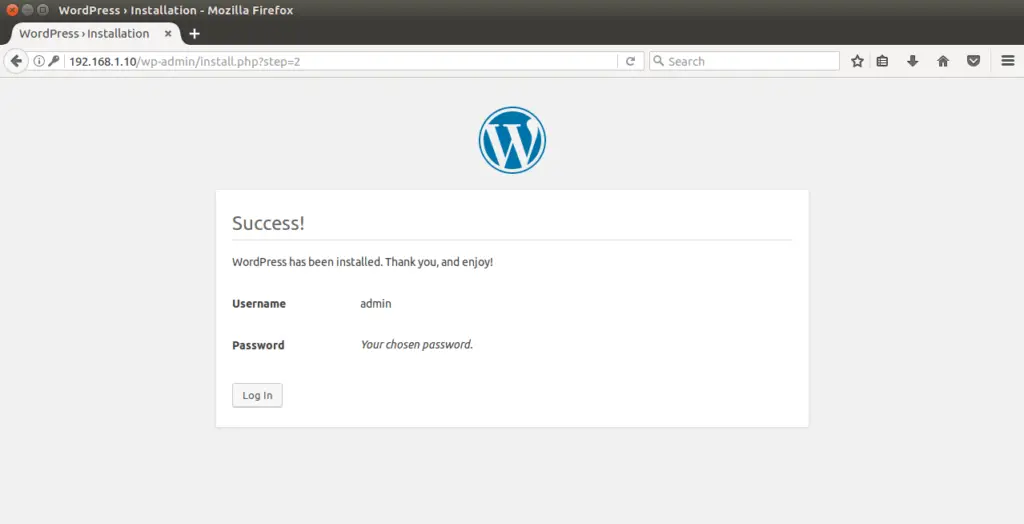Select the WordPress › Installation tab
This screenshot has width=1024, height=524.
pyautogui.click(x=96, y=34)
